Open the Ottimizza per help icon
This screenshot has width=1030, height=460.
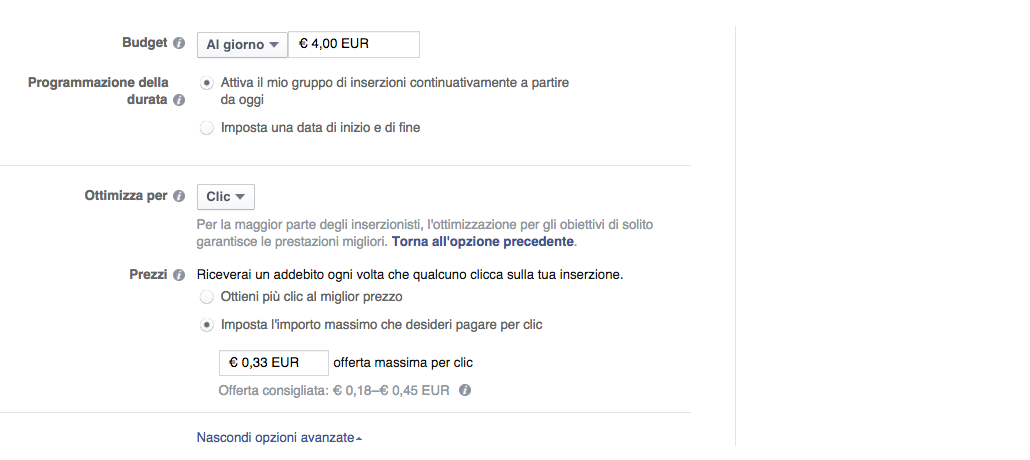(x=179, y=197)
